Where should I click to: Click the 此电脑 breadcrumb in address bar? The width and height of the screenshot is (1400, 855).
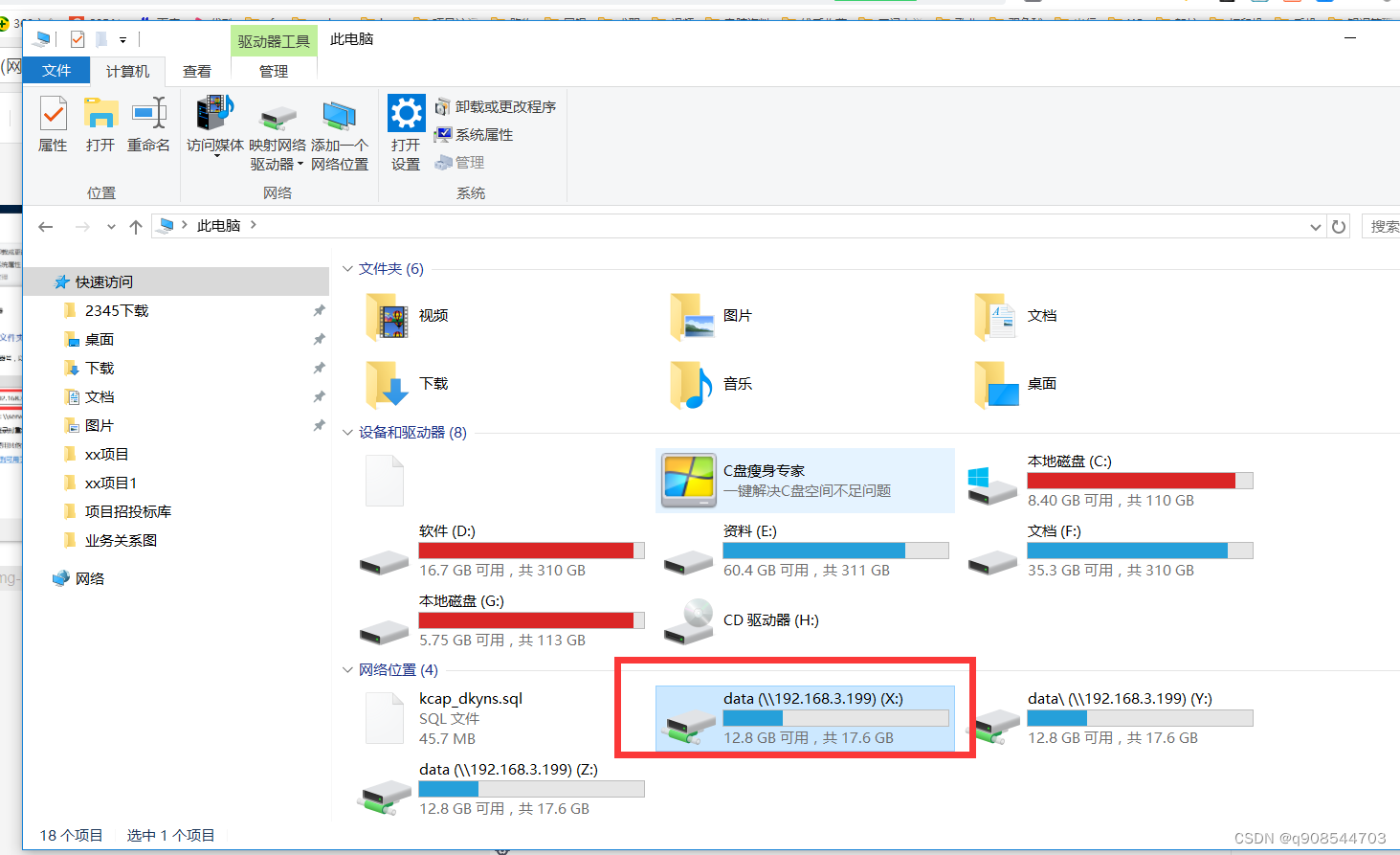218,226
